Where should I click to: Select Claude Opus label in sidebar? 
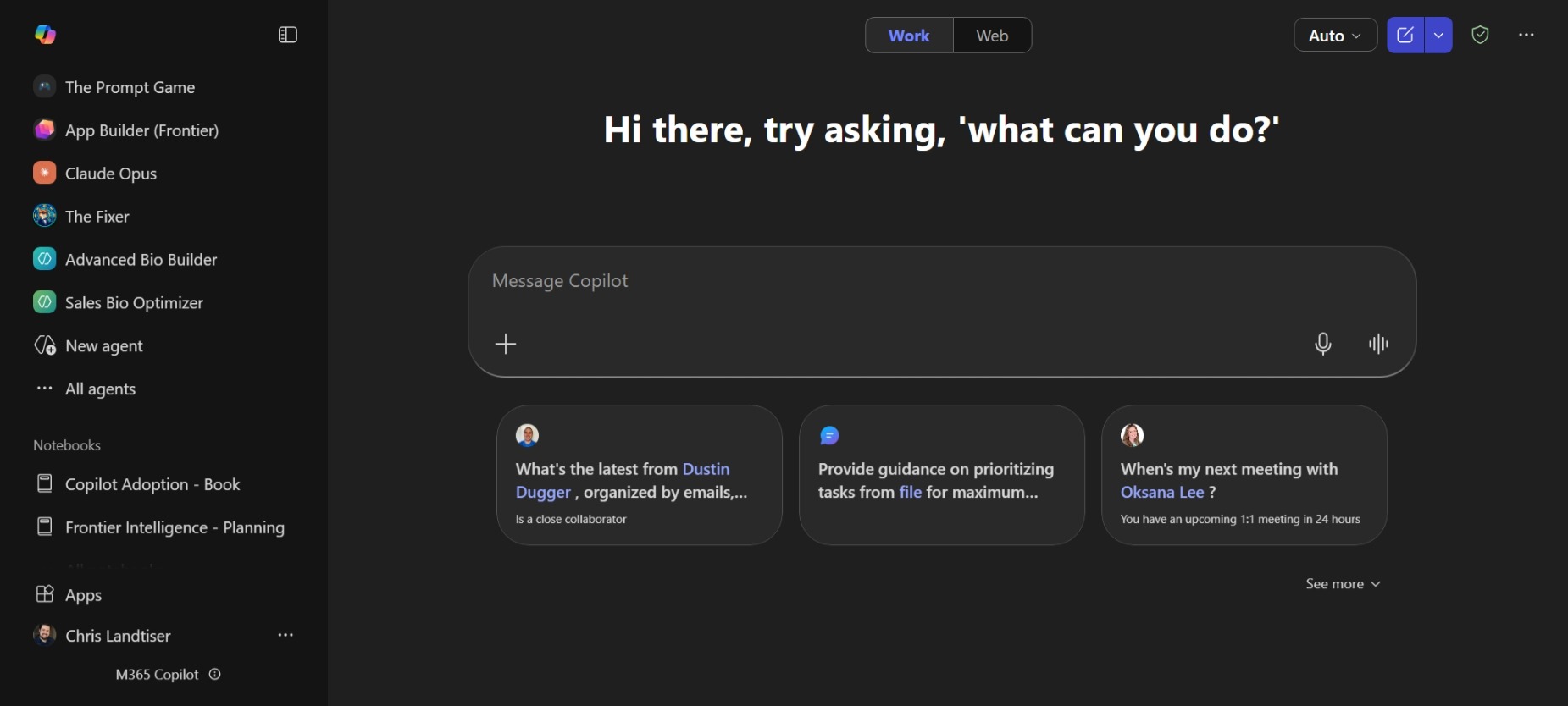[111, 174]
